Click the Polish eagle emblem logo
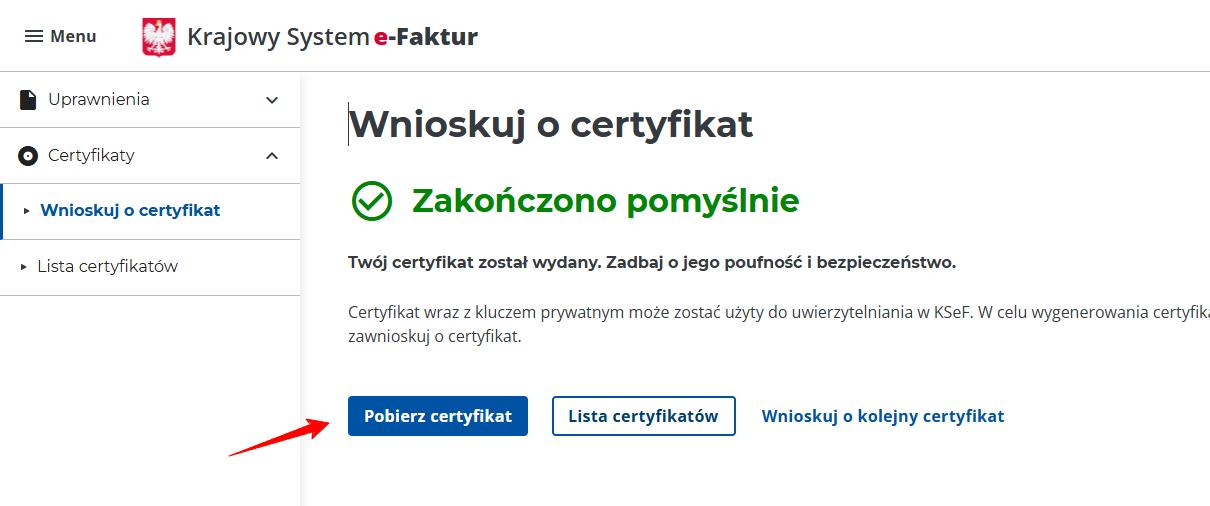Screen dimensions: 1210x506 point(159,38)
